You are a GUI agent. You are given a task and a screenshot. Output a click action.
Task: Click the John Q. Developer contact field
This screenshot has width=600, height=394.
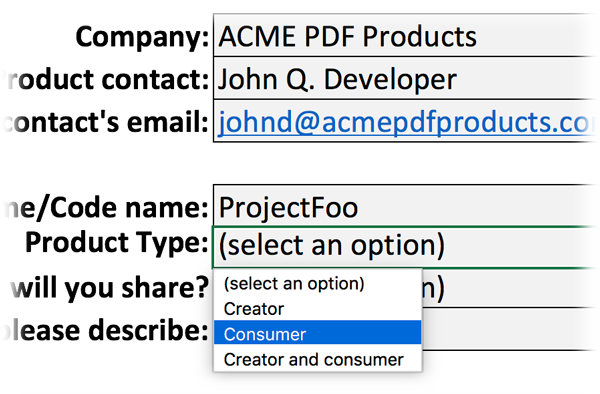click(x=406, y=78)
